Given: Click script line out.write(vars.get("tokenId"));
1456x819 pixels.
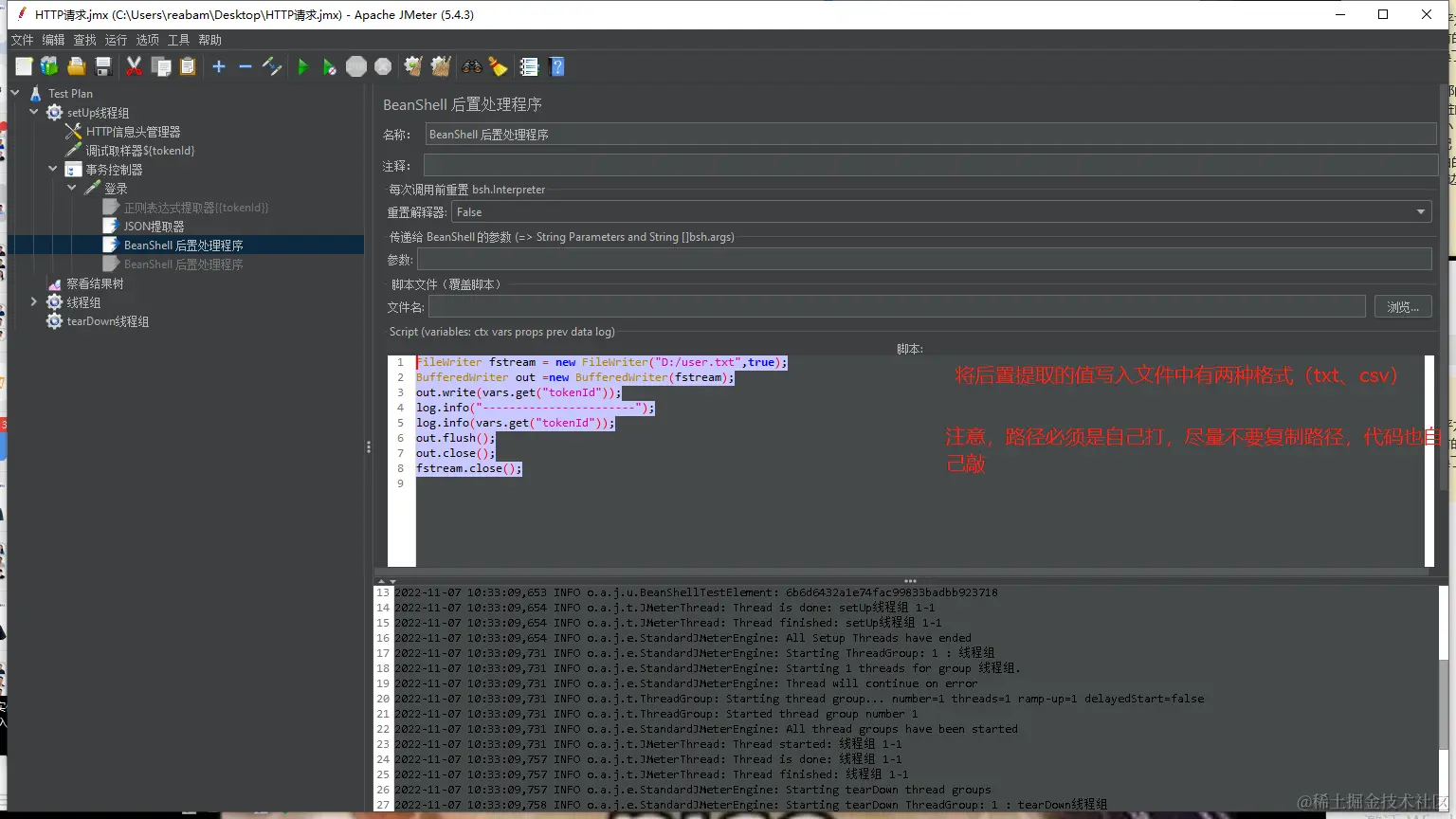Looking at the screenshot, I should 519,392.
